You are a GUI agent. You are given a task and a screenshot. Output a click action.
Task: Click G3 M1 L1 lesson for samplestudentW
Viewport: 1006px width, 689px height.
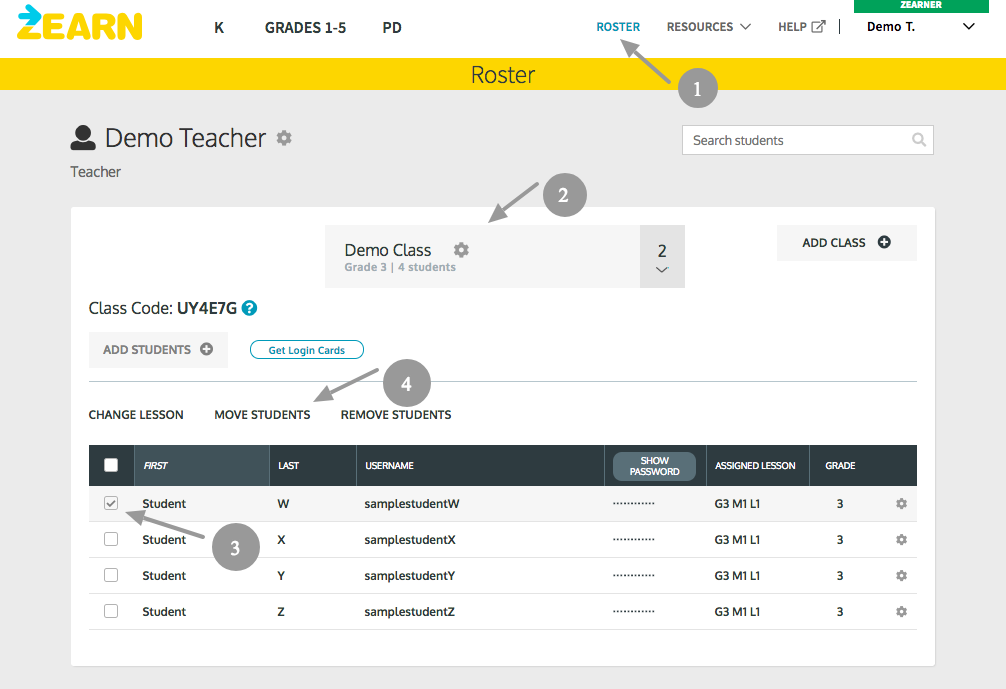tap(737, 504)
